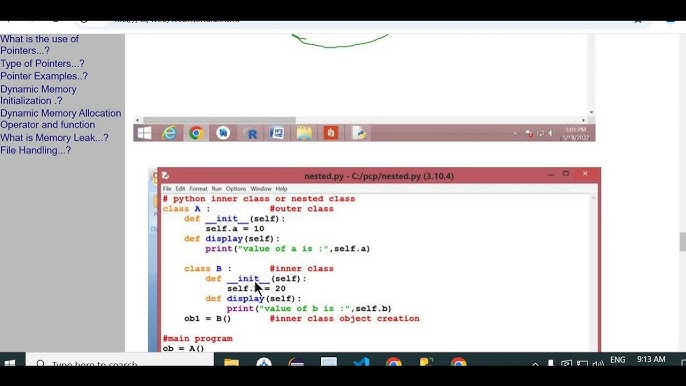Open the orange app icon on embedded taskbar
This screenshot has height=386, width=686.
[x=331, y=133]
